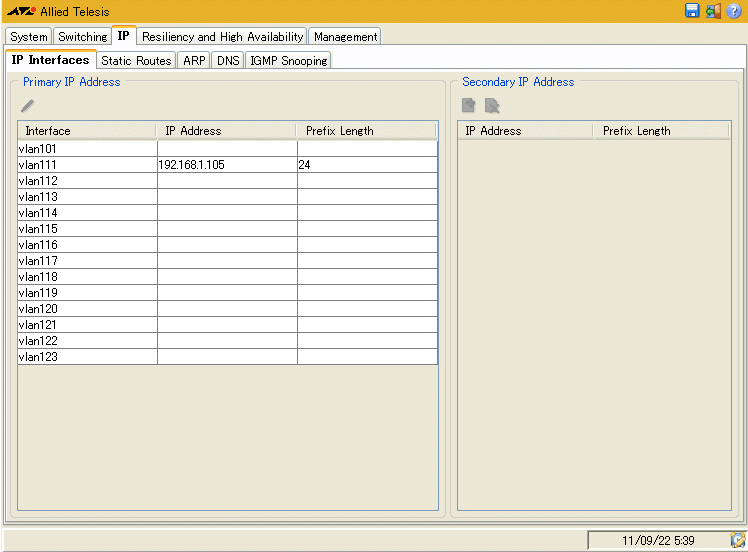Select the vlan111 row
Image resolution: width=748 pixels, height=552 pixels.
coord(228,165)
